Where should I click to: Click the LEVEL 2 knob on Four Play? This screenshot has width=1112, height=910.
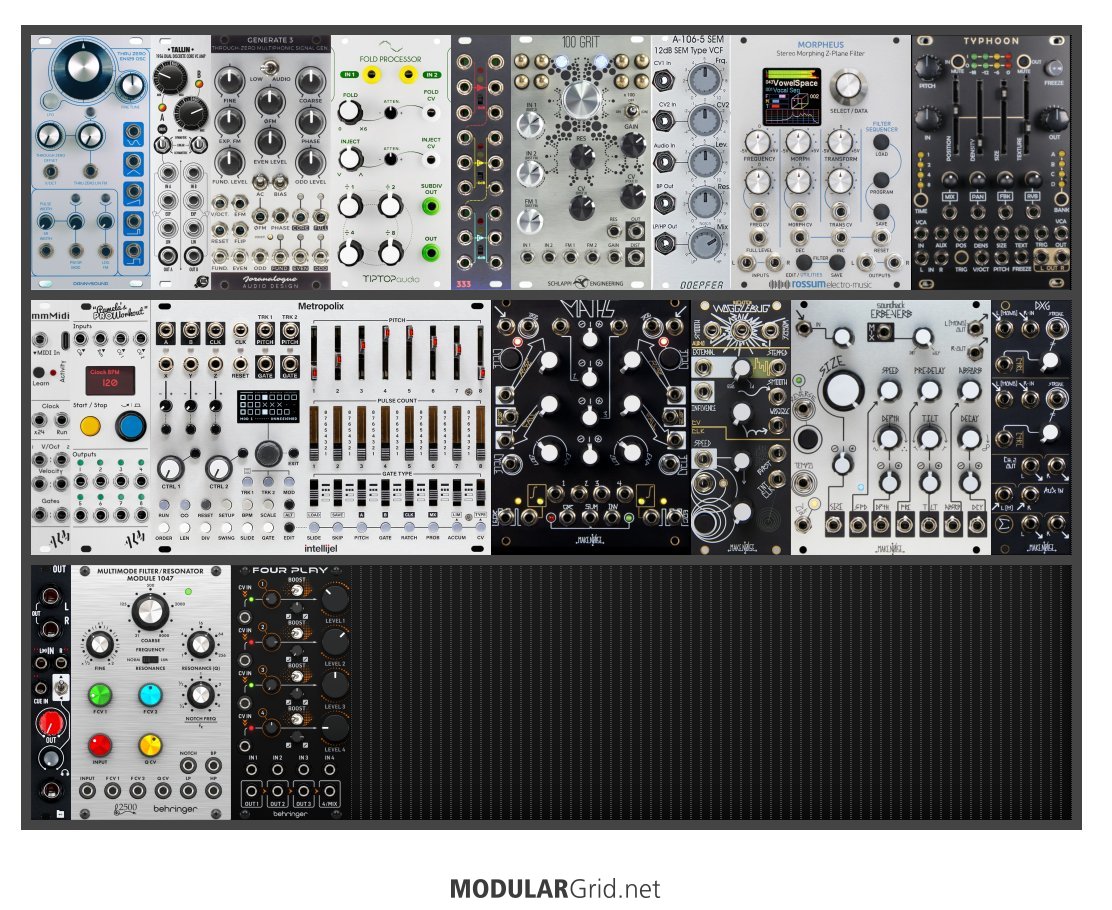tap(335, 642)
